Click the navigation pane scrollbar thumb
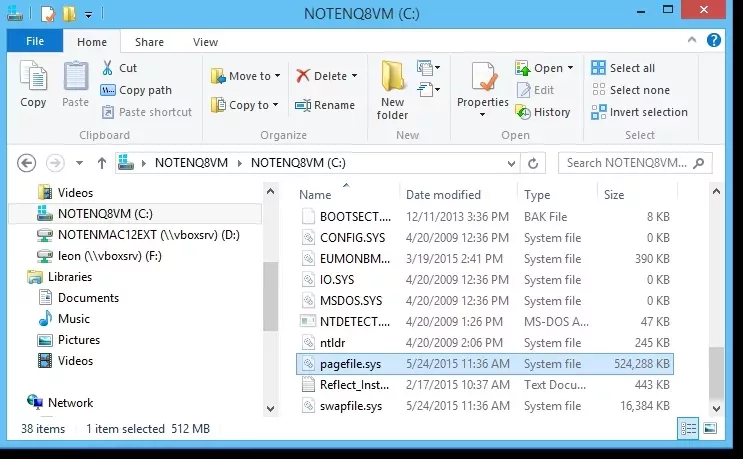This screenshot has width=743, height=459. 271,296
